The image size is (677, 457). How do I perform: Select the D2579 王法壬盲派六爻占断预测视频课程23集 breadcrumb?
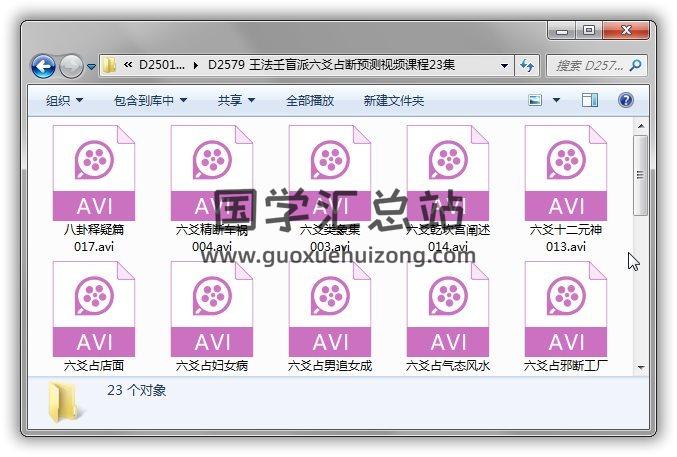(331, 65)
